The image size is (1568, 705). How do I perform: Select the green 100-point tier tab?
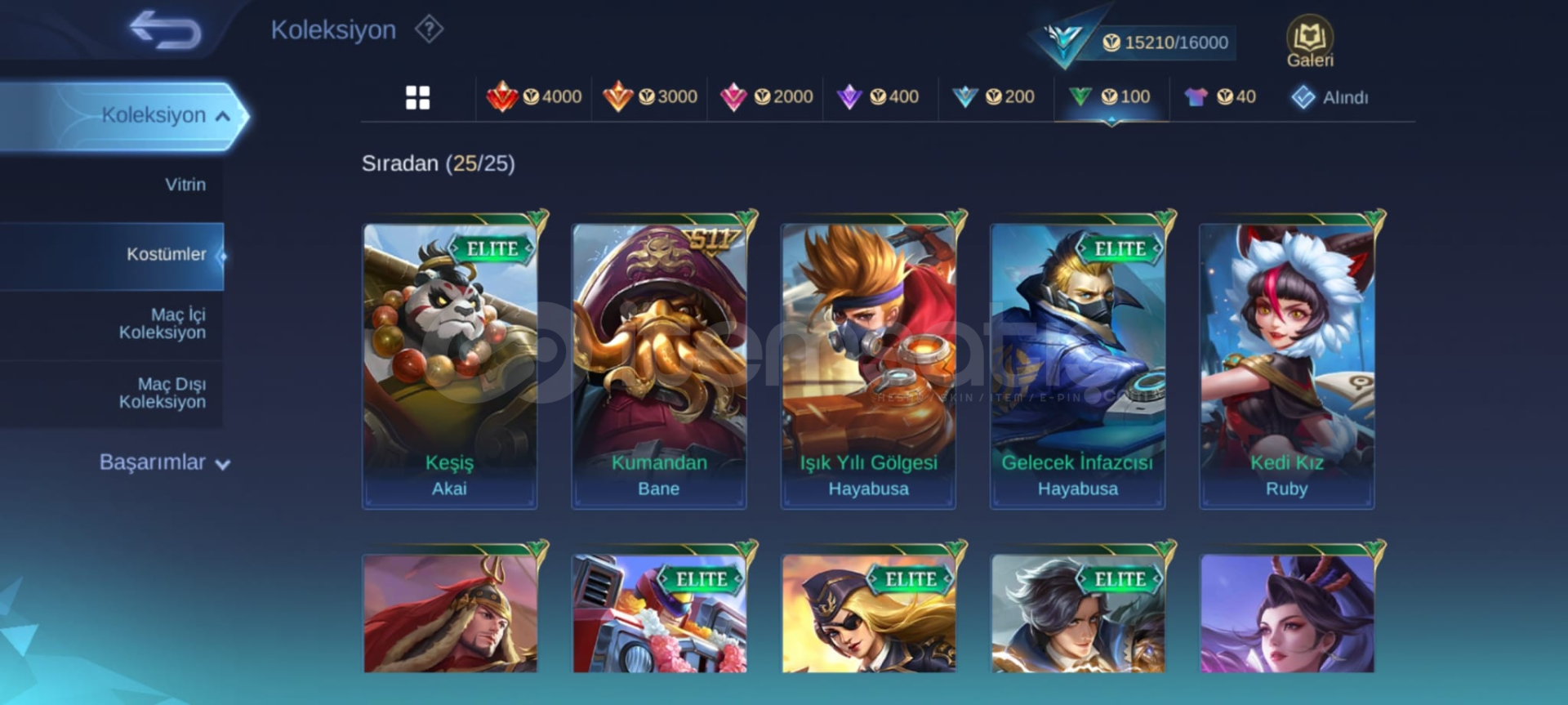click(x=1110, y=97)
